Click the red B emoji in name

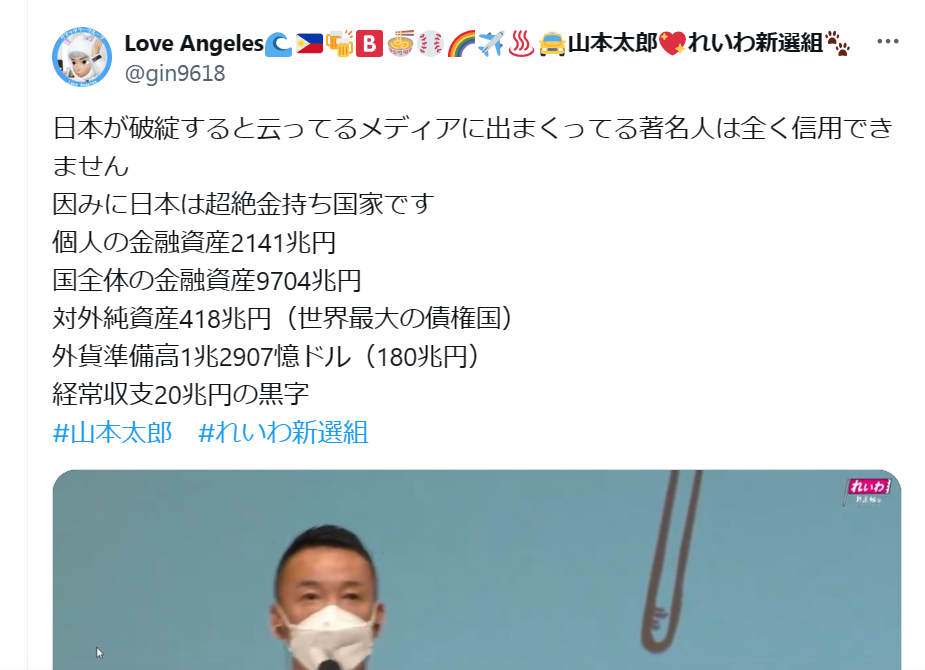point(370,44)
